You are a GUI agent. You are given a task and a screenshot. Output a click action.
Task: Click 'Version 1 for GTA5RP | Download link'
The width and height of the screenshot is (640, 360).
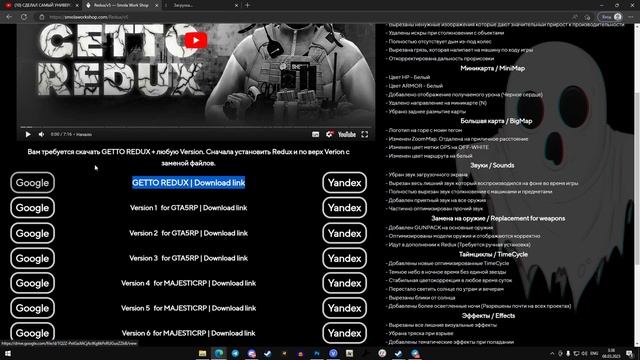[x=189, y=208]
